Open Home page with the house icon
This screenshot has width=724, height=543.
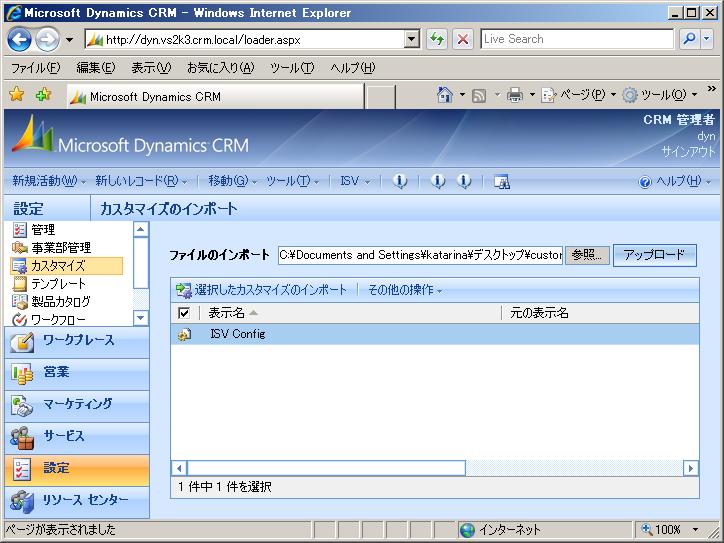coord(444,95)
